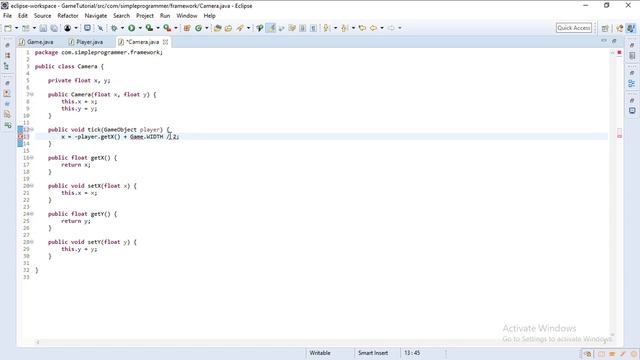Click the Task List icon in right trim
This screenshot has height=360, width=640.
click(632, 56)
